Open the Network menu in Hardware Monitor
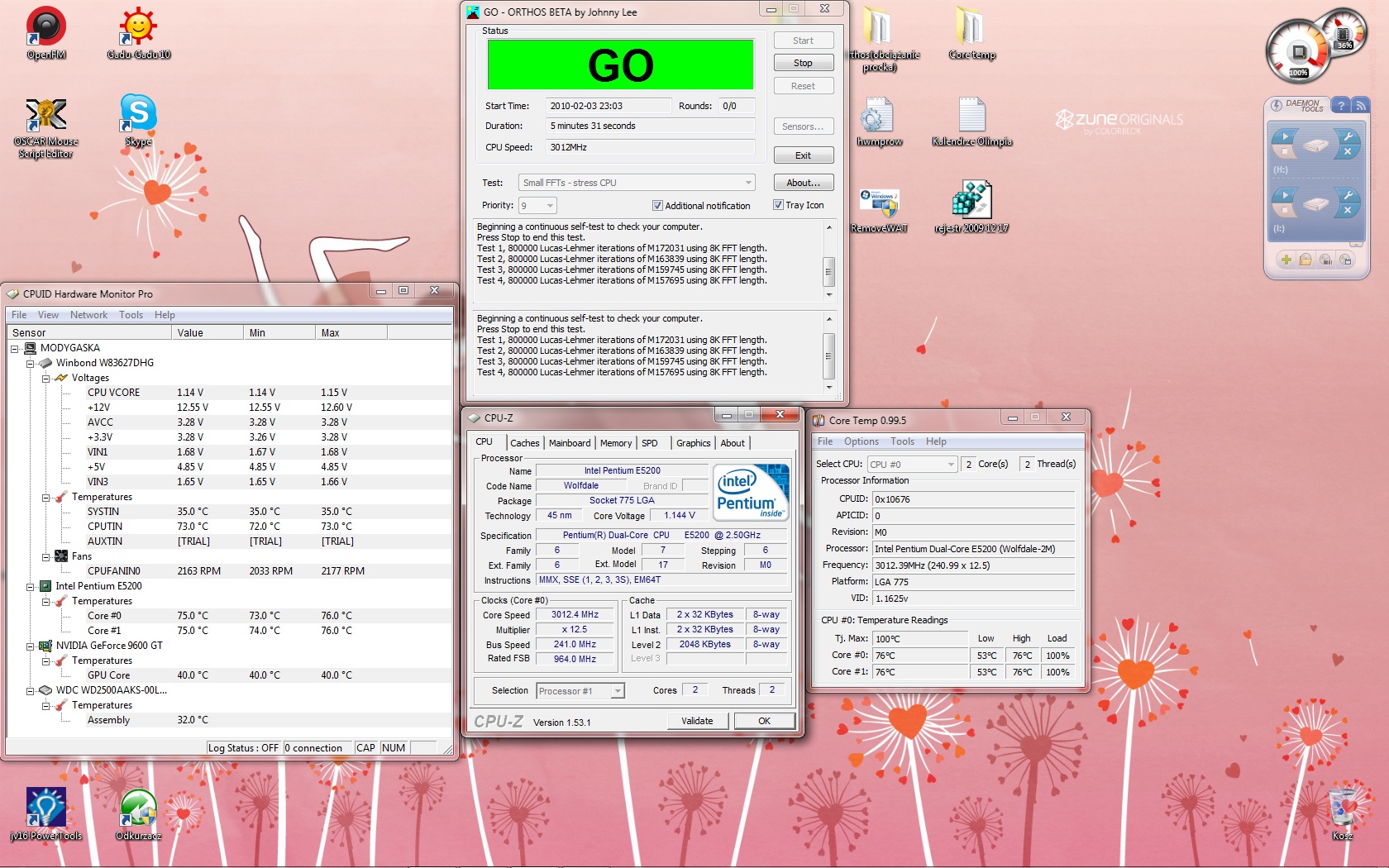Screen dimensions: 1389x868 (x=88, y=315)
